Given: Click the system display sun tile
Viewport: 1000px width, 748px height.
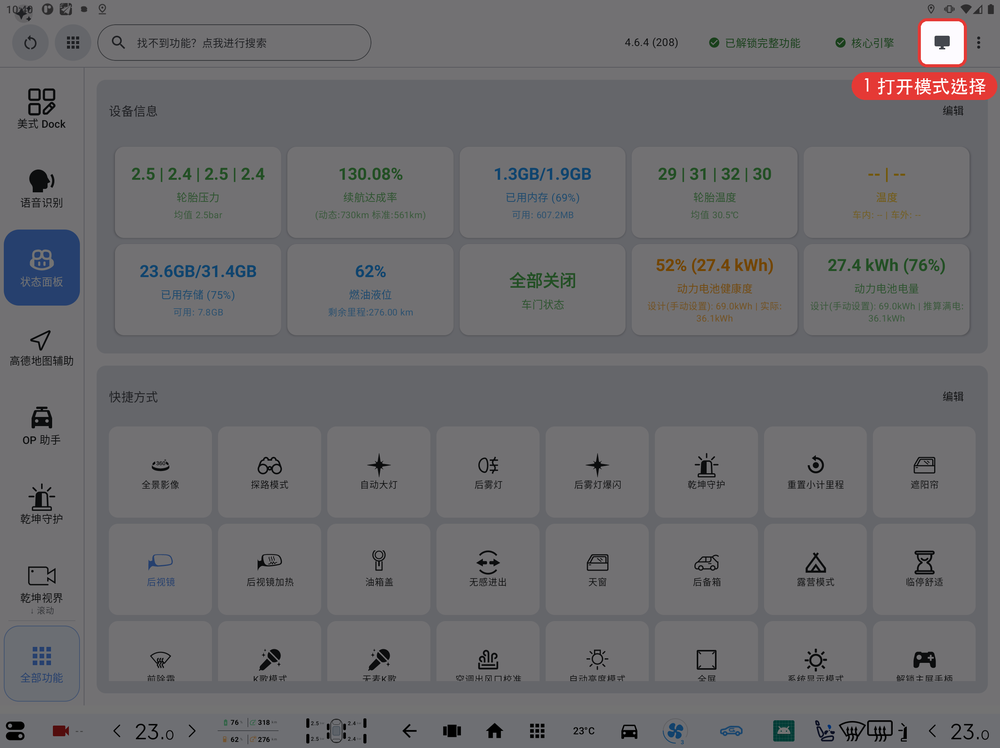Looking at the screenshot, I should (815, 652).
